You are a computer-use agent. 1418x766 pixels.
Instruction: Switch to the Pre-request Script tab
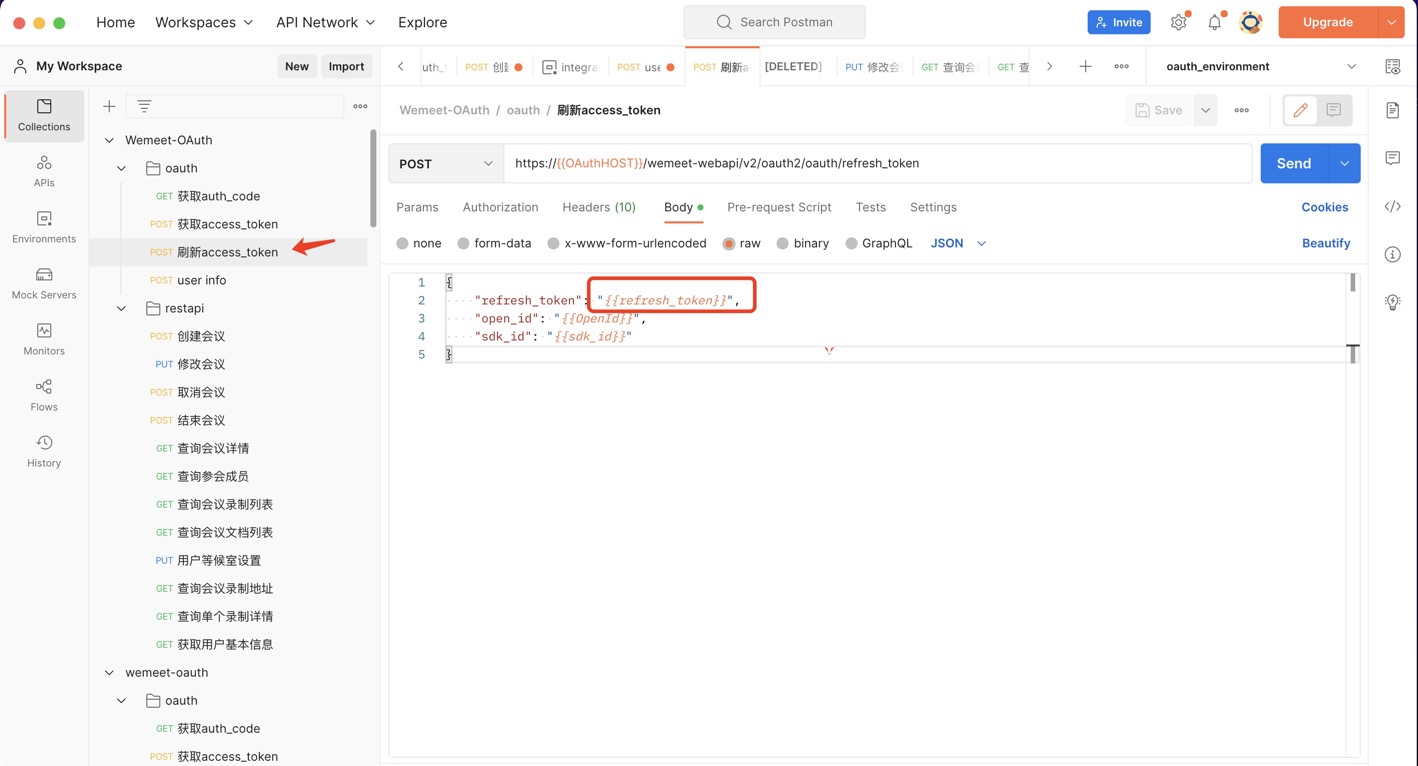[x=779, y=207]
